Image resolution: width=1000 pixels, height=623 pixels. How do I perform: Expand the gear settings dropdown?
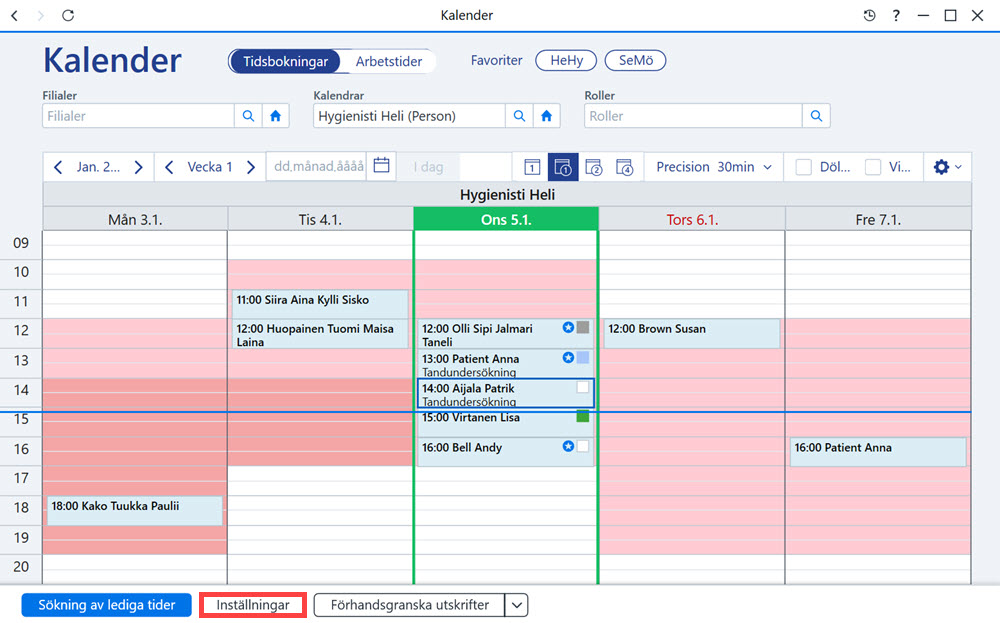click(x=947, y=167)
